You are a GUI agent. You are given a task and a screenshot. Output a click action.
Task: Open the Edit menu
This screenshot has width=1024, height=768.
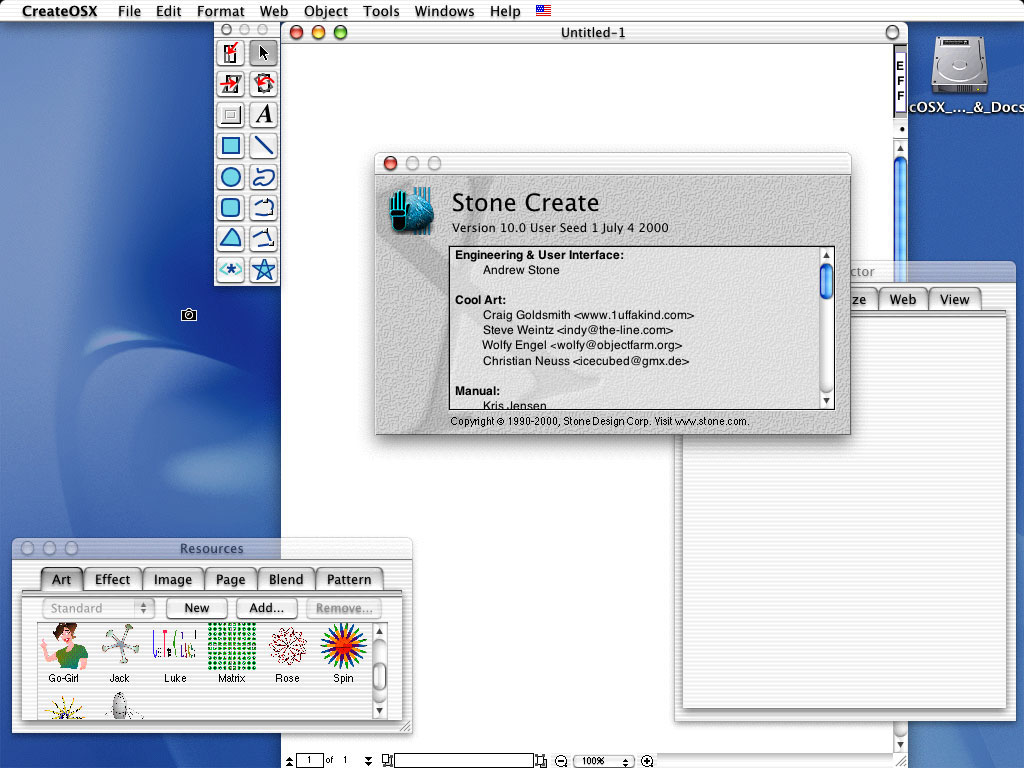click(x=168, y=11)
